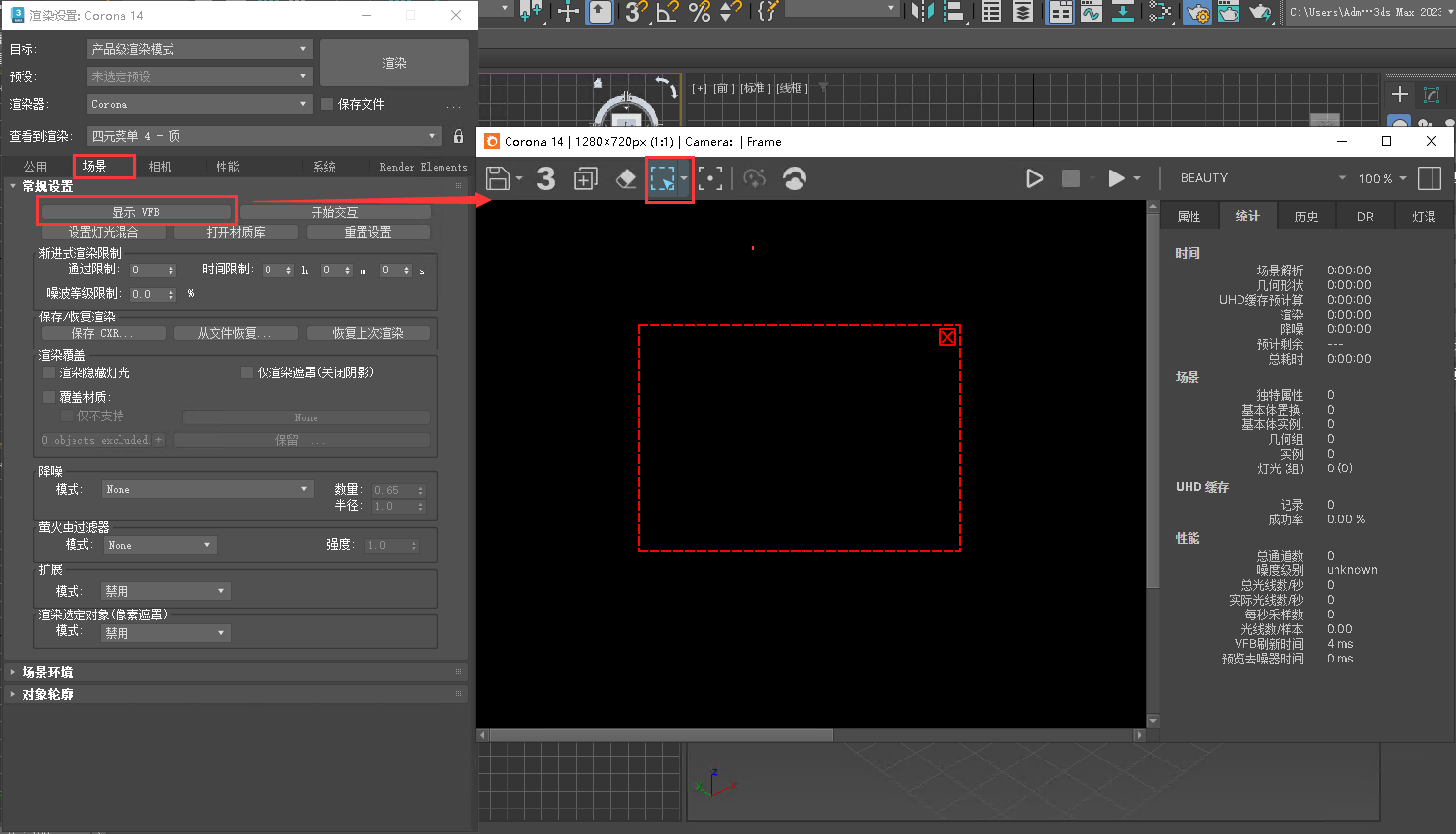Toggle the 覆盖材质 checkbox
1456x834 pixels.
click(x=49, y=397)
